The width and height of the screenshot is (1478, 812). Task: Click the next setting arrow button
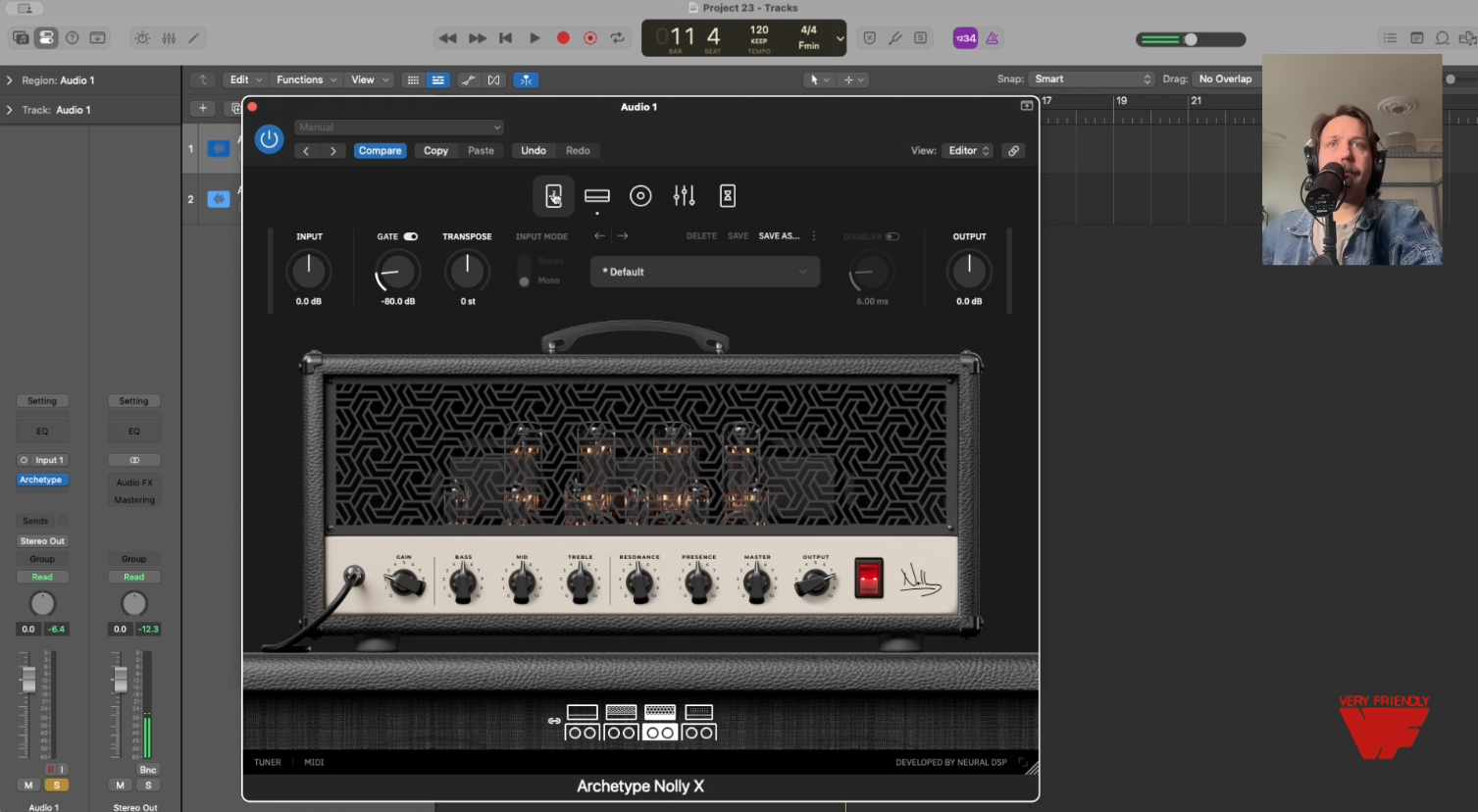[333, 151]
